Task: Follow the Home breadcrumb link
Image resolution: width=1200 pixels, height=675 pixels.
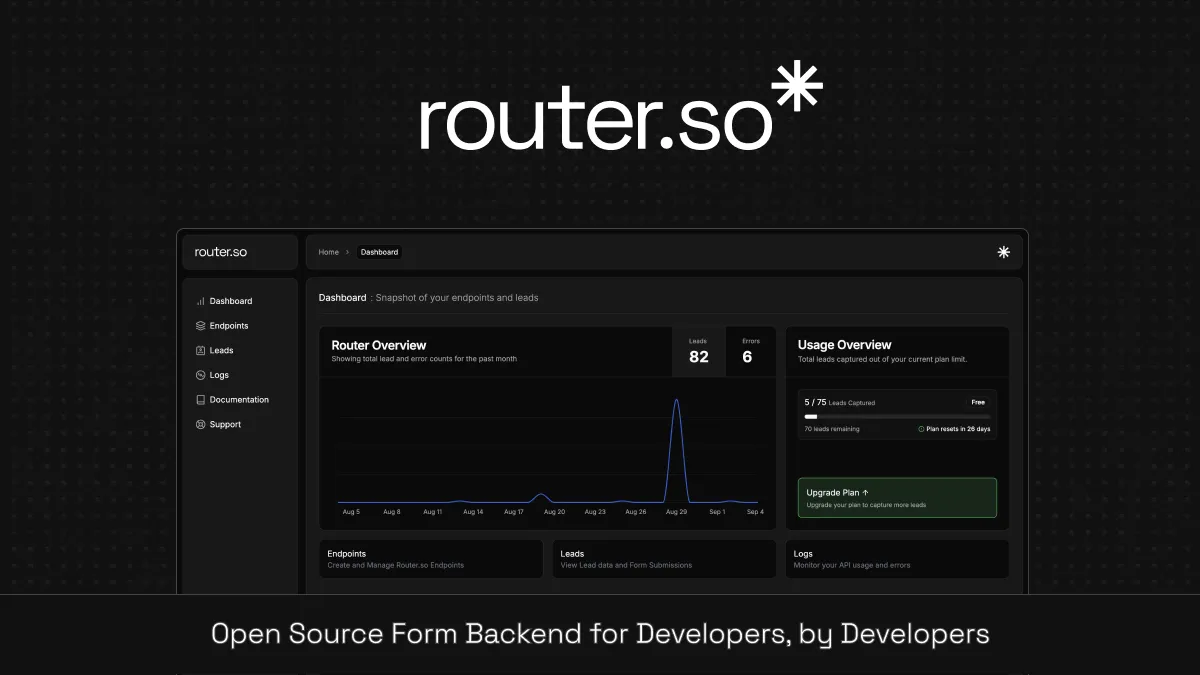Action: click(x=328, y=252)
